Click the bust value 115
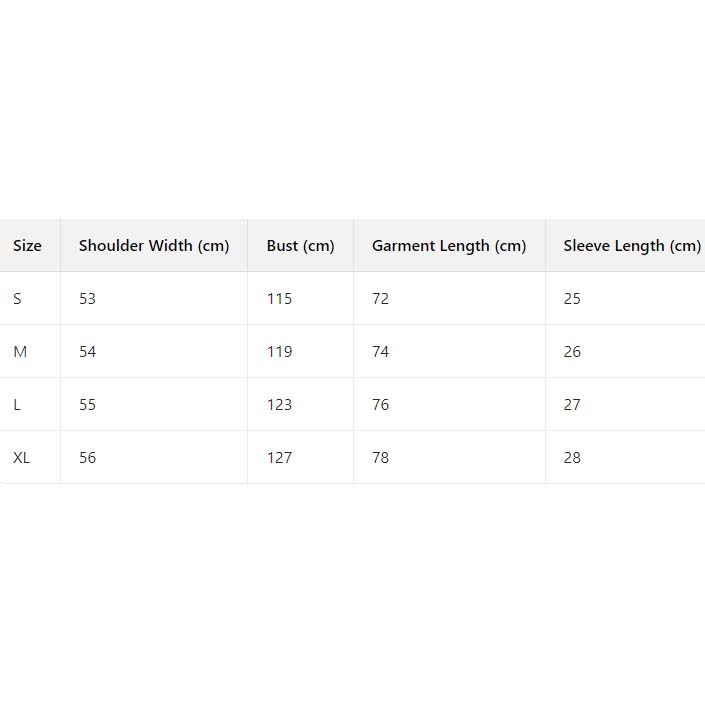705x705 pixels. point(279,299)
